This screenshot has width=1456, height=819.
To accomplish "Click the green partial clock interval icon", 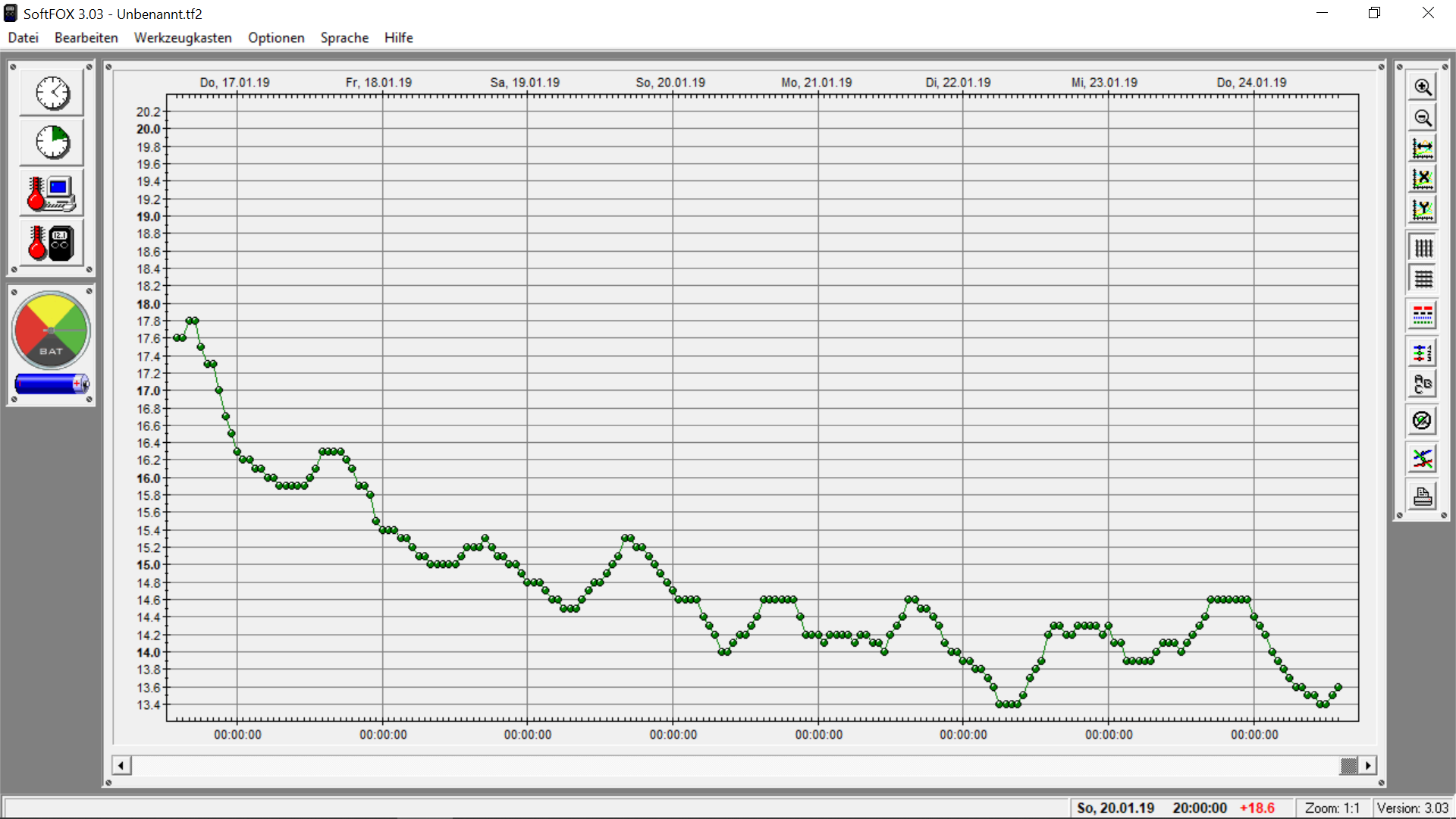I will pyautogui.click(x=52, y=143).
